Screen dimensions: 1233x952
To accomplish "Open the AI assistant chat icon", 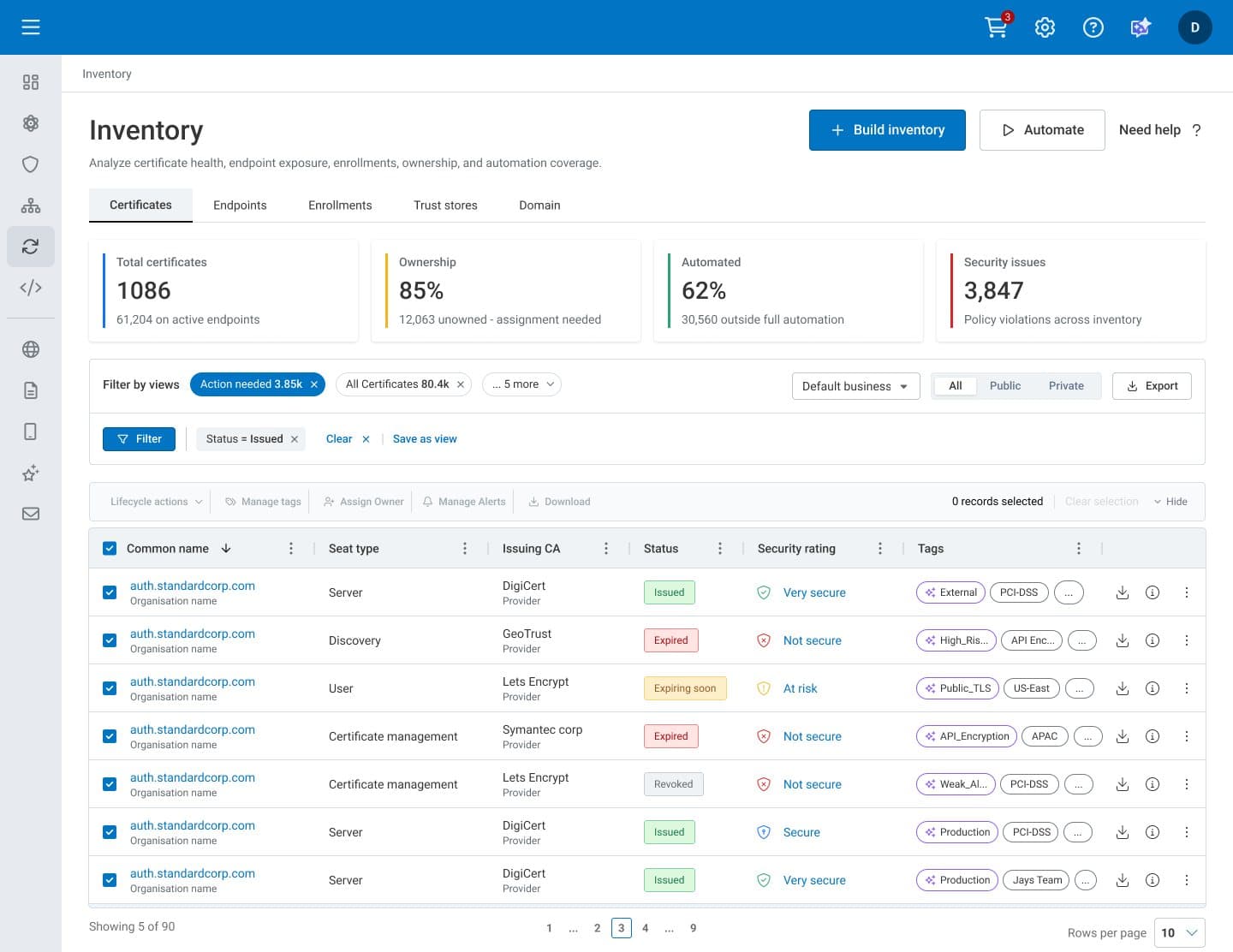I will click(1141, 27).
